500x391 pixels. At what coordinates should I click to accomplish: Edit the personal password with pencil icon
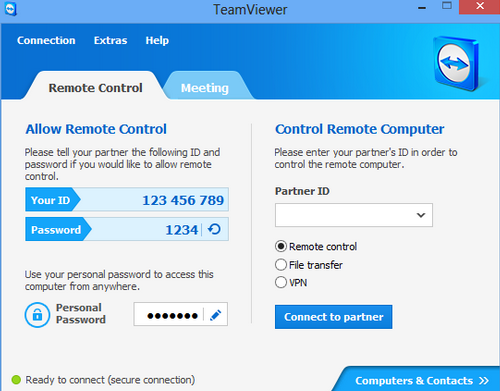point(216,315)
